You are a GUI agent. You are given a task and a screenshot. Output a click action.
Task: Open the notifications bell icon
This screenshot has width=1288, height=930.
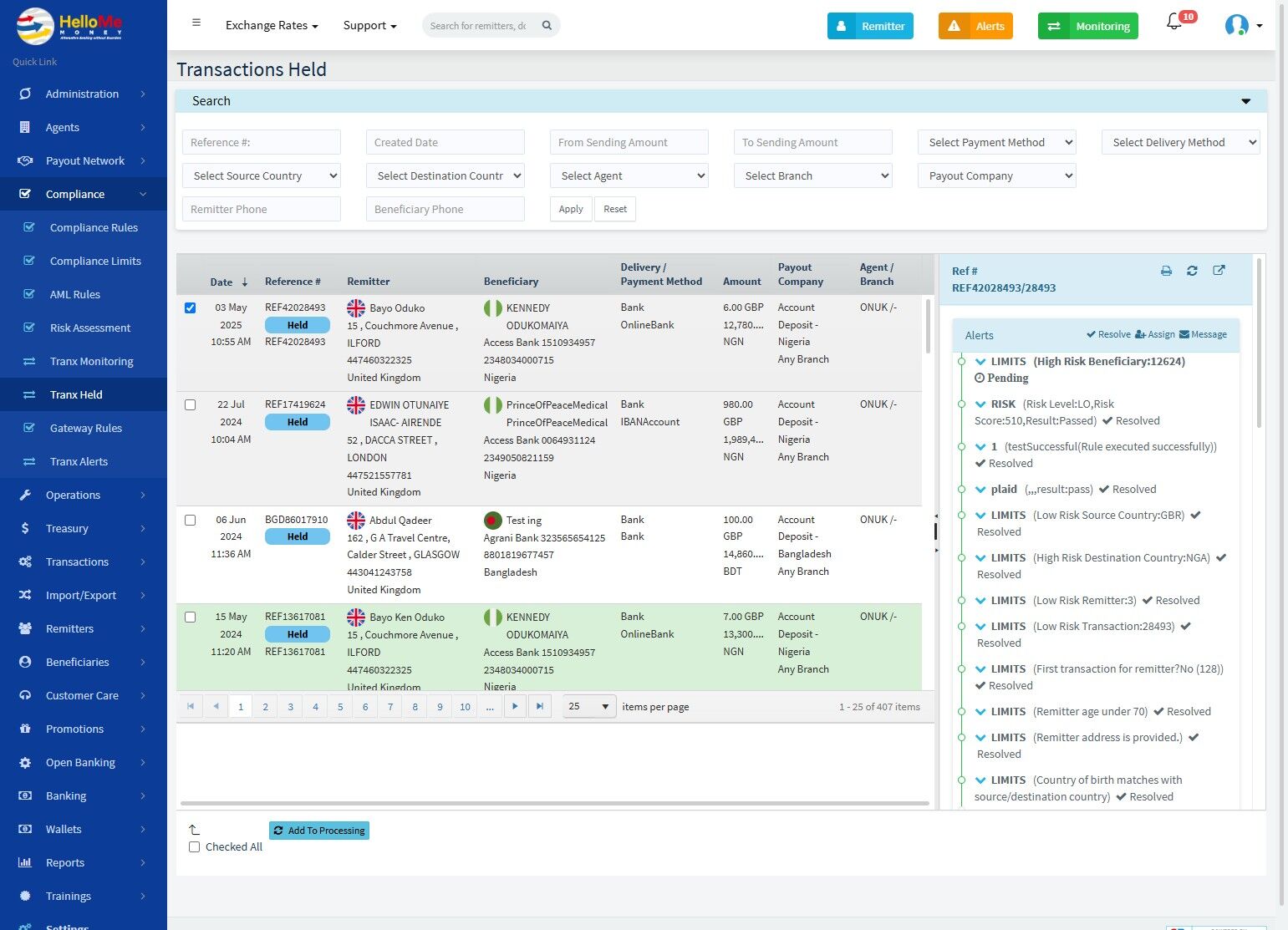[1174, 23]
